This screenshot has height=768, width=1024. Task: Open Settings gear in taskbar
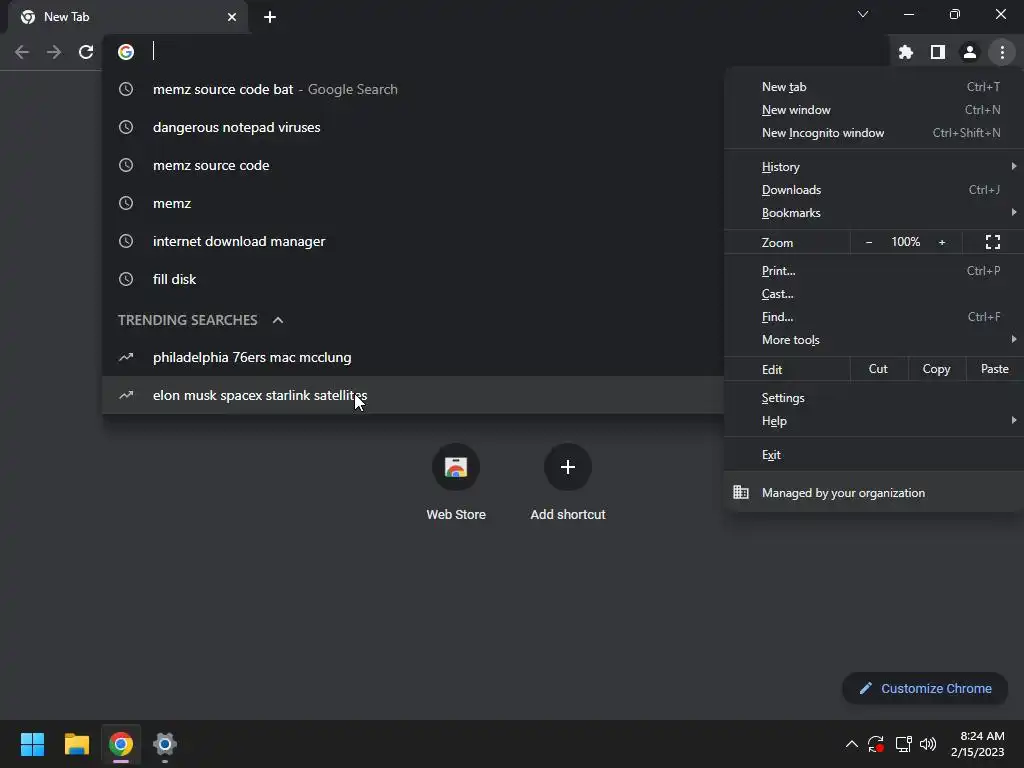(165, 744)
